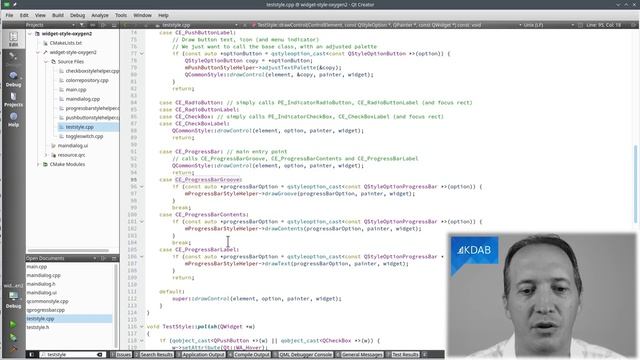Open the Tools menu

[121, 15]
